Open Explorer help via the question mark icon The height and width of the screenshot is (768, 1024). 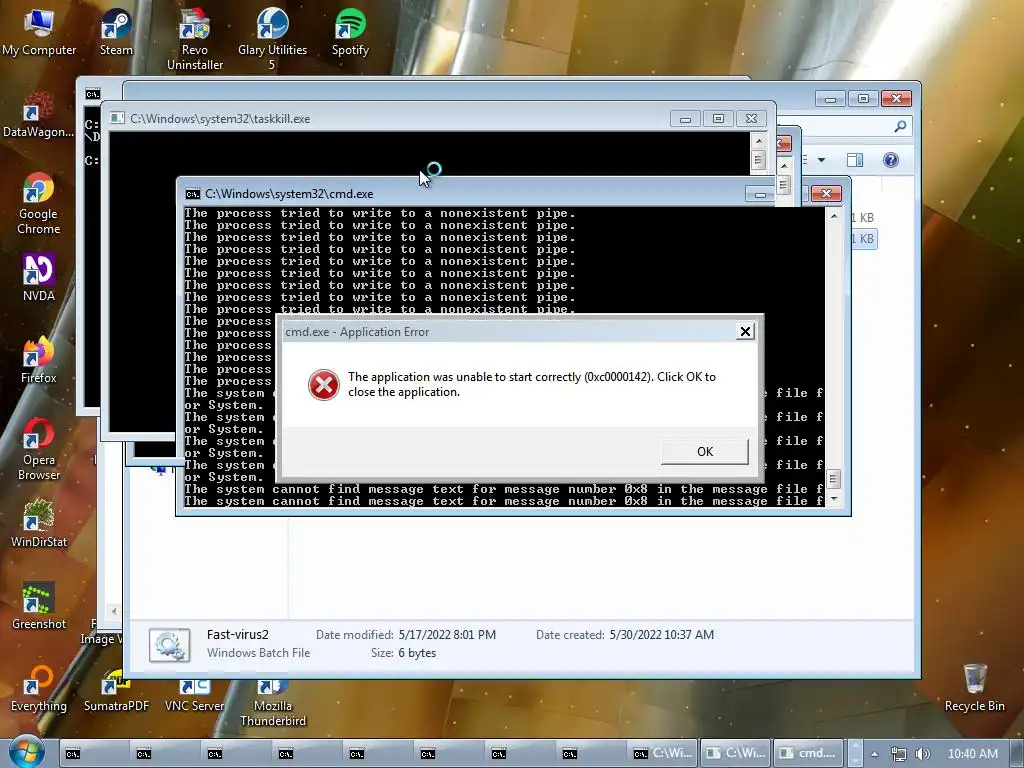[x=890, y=160]
